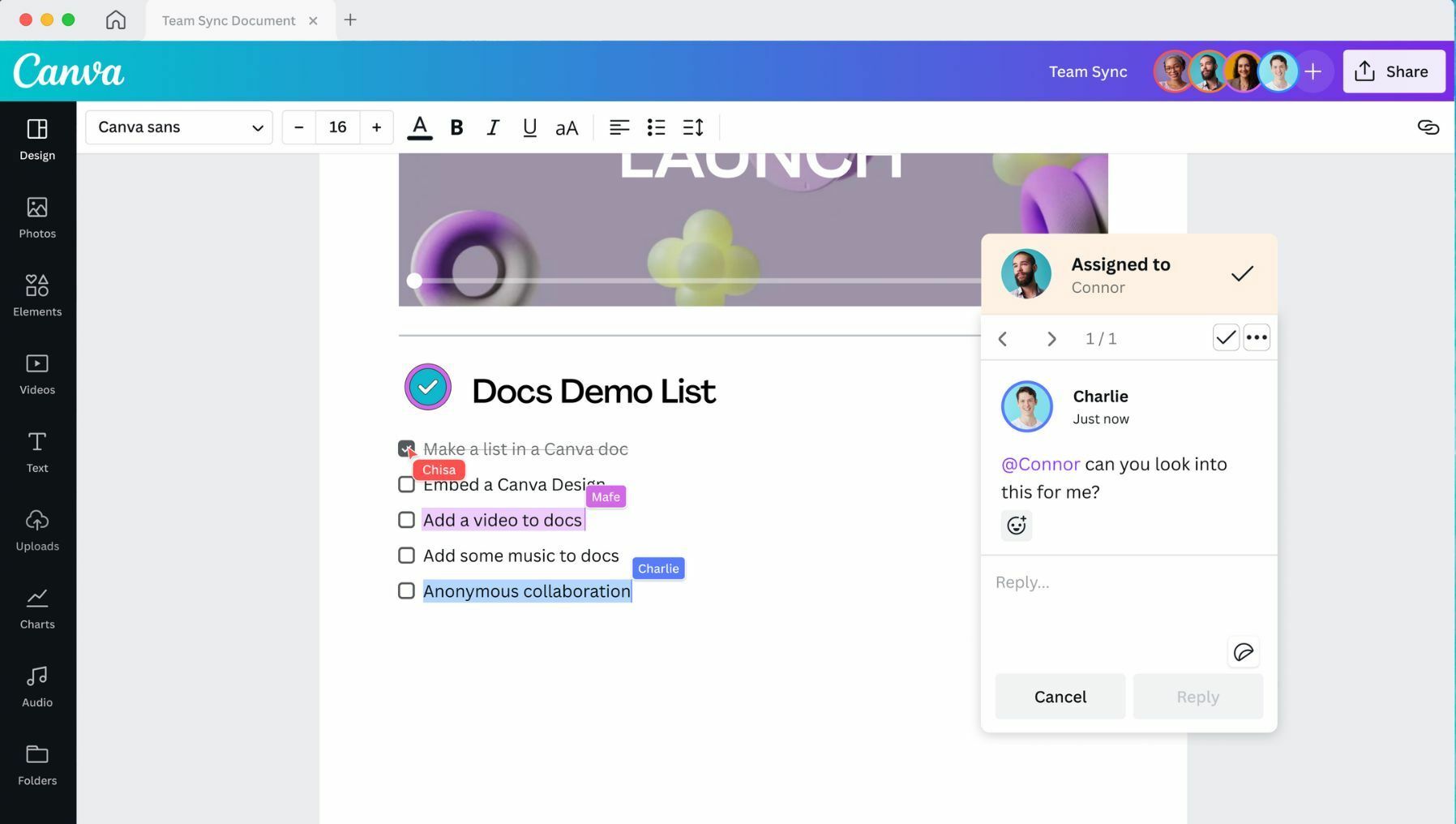Image resolution: width=1456 pixels, height=824 pixels.
Task: Cancel the comment reply
Action: click(x=1060, y=696)
